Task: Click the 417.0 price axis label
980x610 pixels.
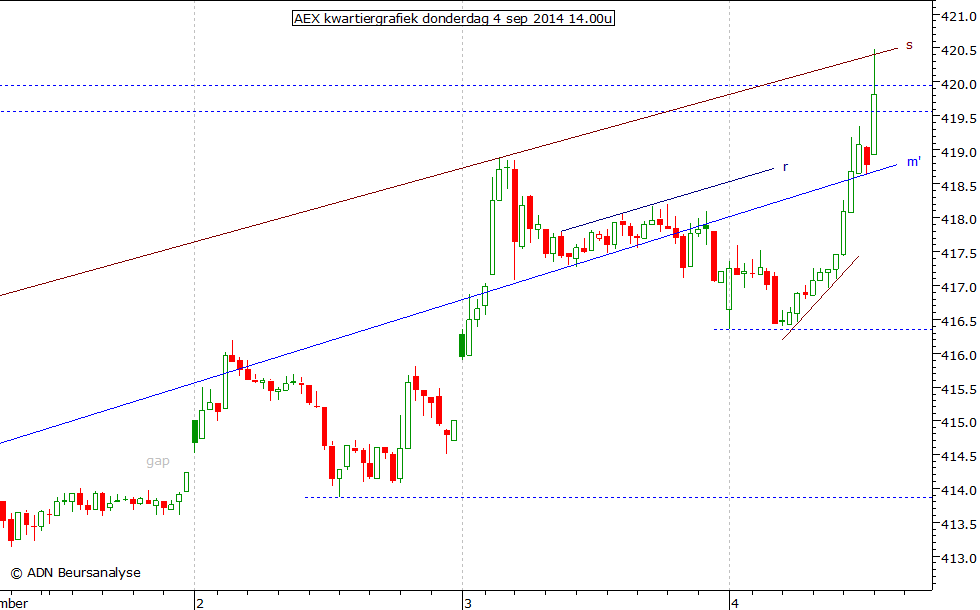Action: (959, 288)
